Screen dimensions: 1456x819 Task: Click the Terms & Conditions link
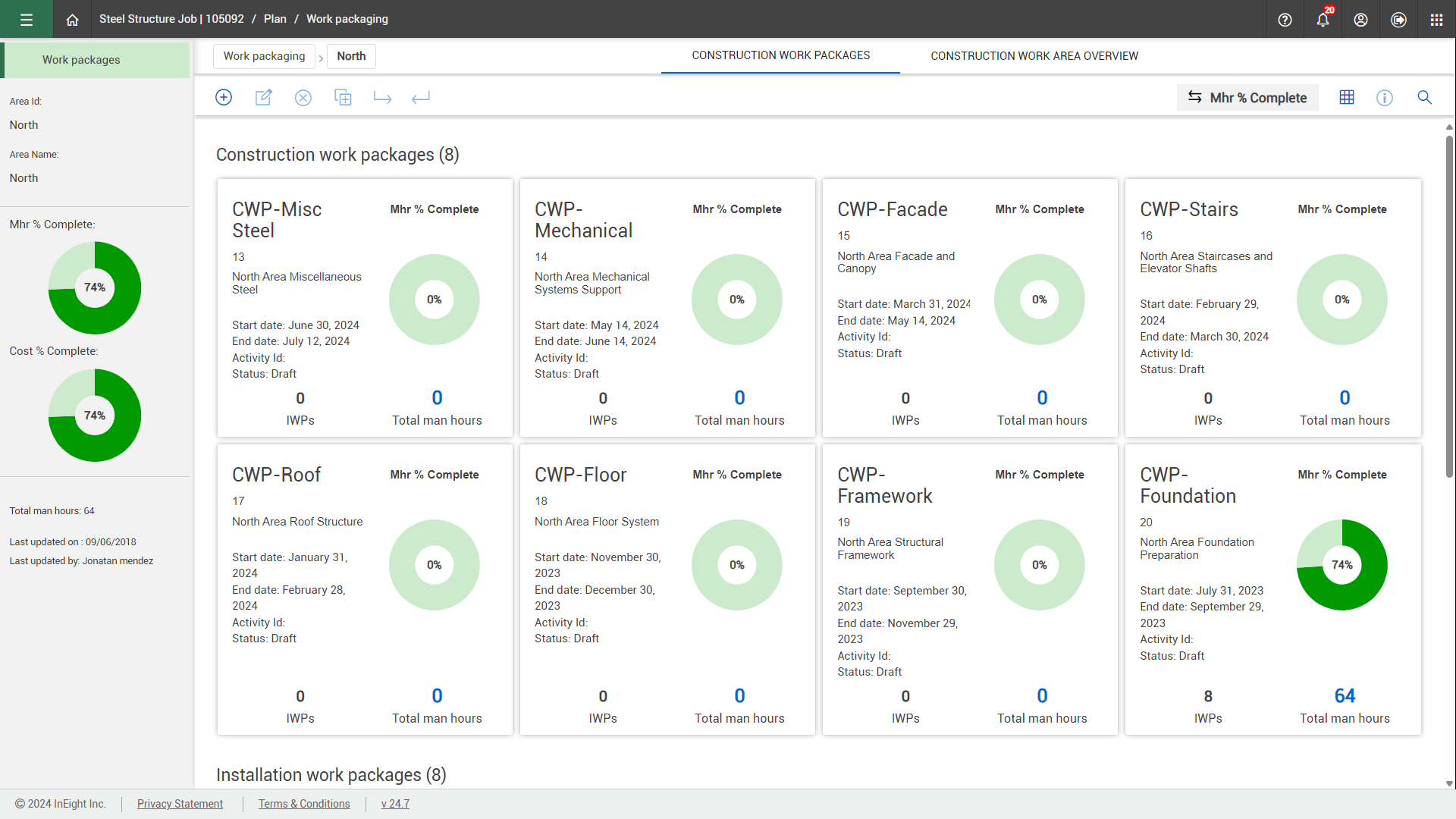coord(304,804)
